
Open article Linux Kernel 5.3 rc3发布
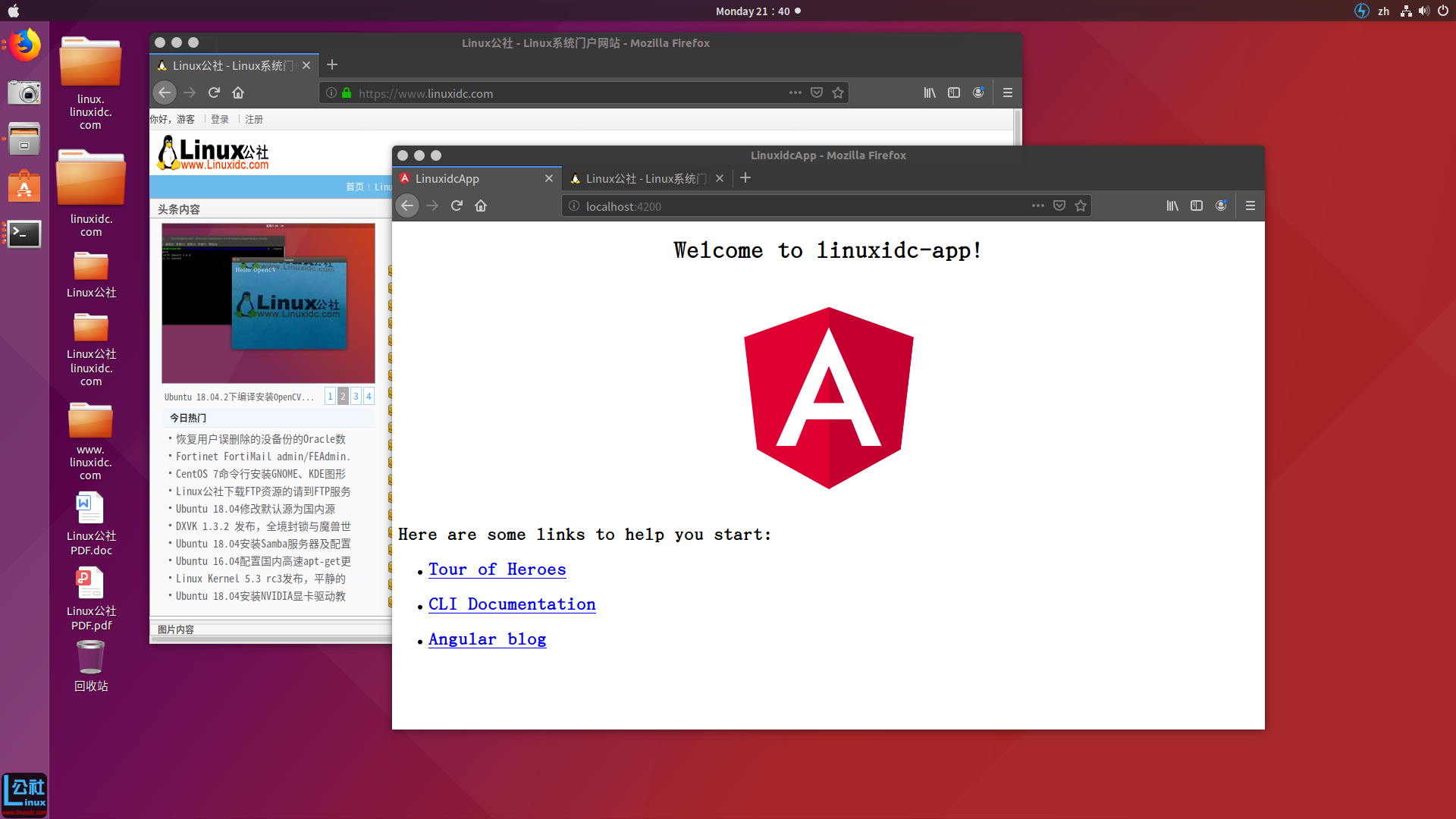261,579
